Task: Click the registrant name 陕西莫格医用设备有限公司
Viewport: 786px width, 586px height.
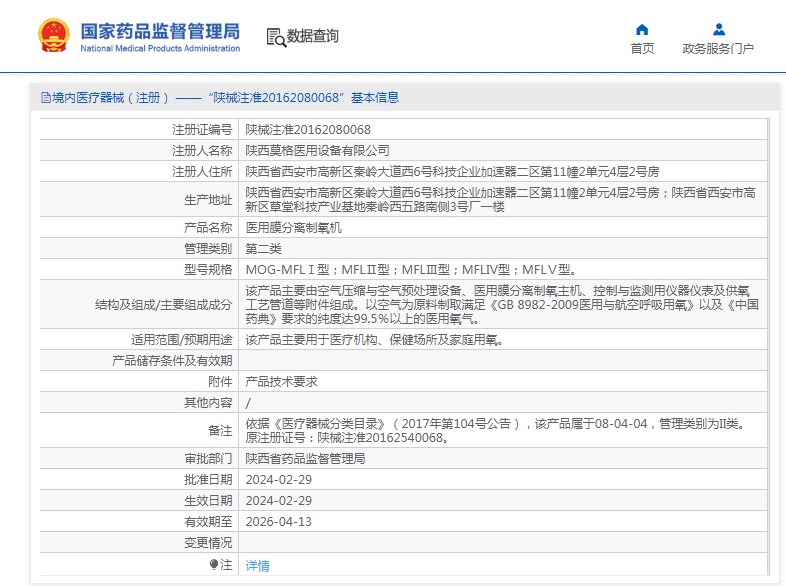Action: (x=318, y=151)
